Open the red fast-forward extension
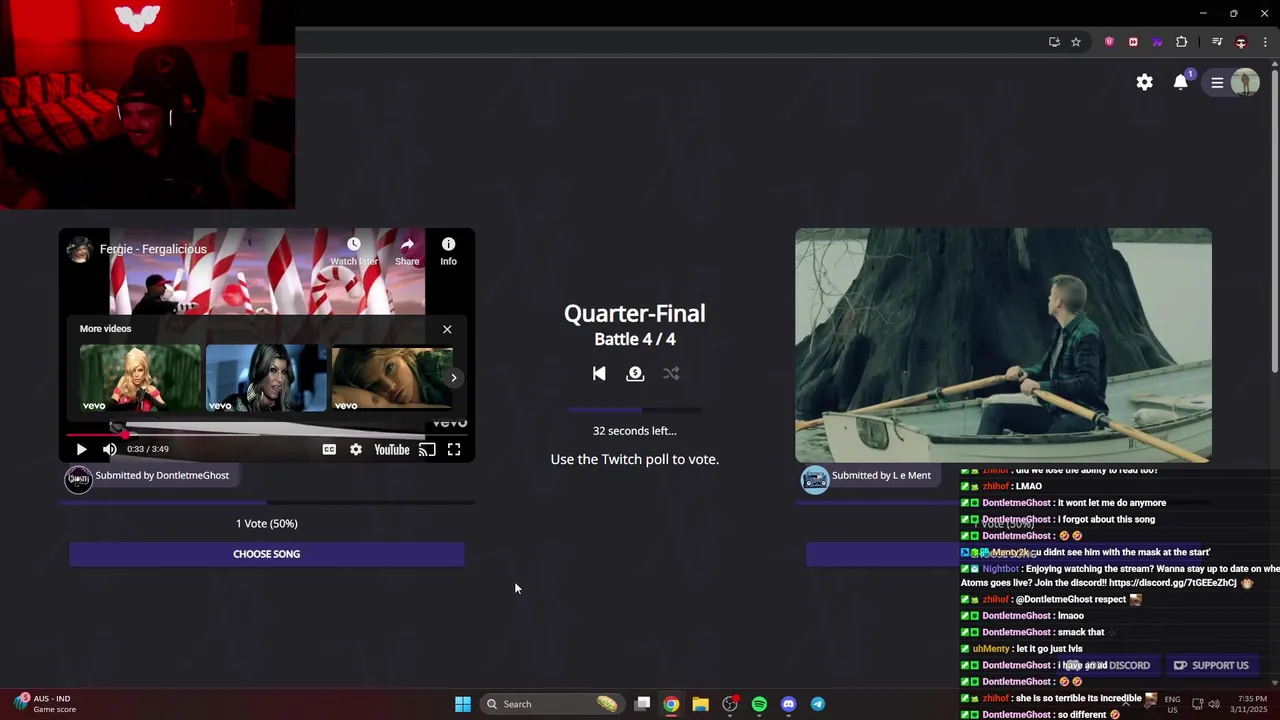Image resolution: width=1280 pixels, height=720 pixels. 1133,42
